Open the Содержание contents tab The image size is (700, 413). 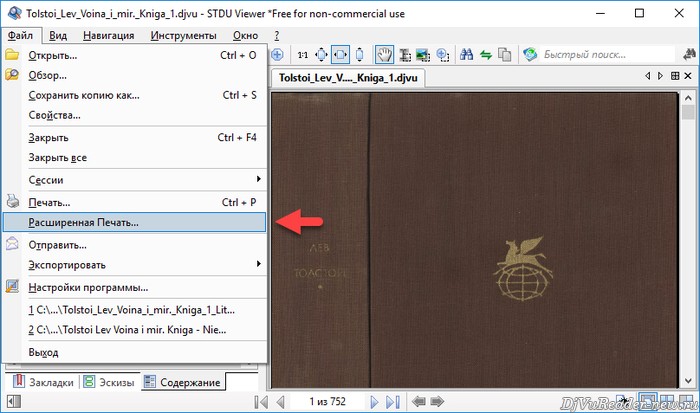183,382
